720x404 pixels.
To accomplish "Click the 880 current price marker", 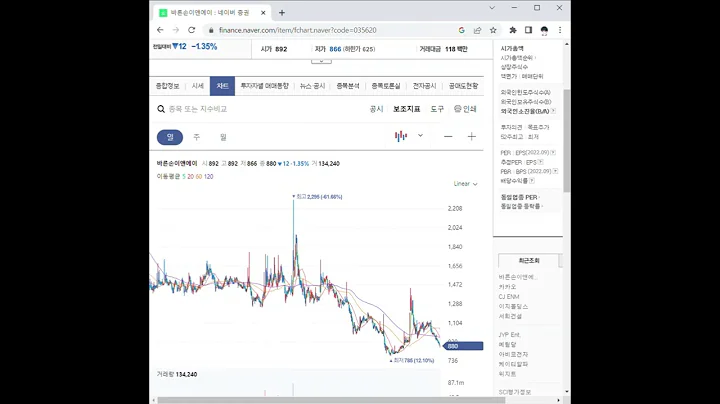I will [463, 346].
